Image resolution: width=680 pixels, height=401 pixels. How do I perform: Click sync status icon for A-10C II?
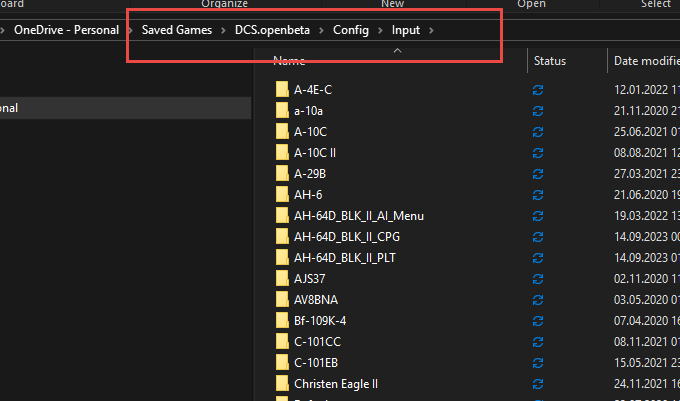(x=538, y=153)
